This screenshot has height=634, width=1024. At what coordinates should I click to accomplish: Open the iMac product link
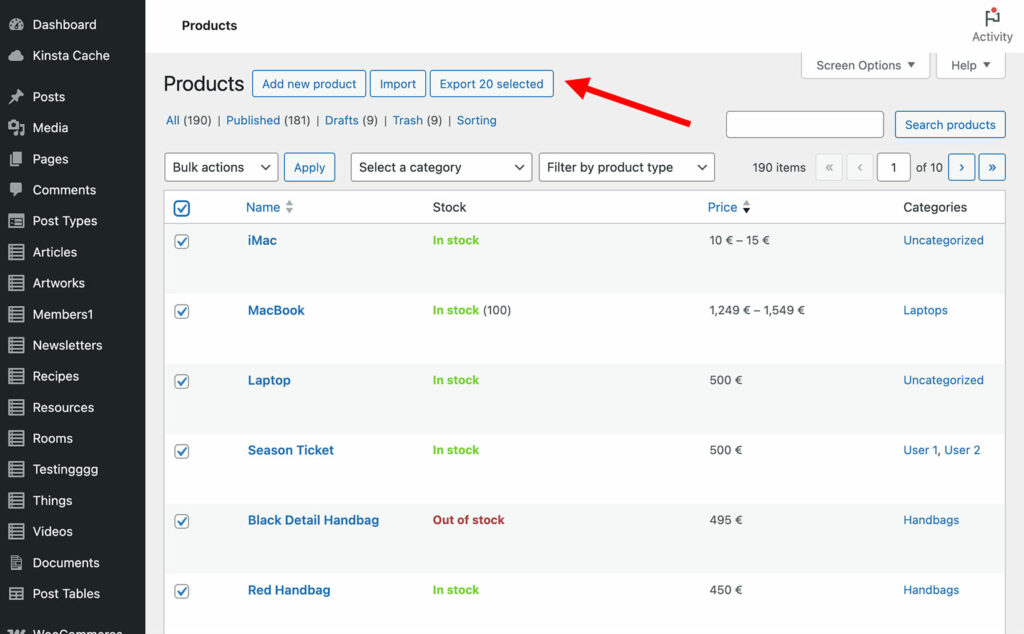tap(262, 240)
